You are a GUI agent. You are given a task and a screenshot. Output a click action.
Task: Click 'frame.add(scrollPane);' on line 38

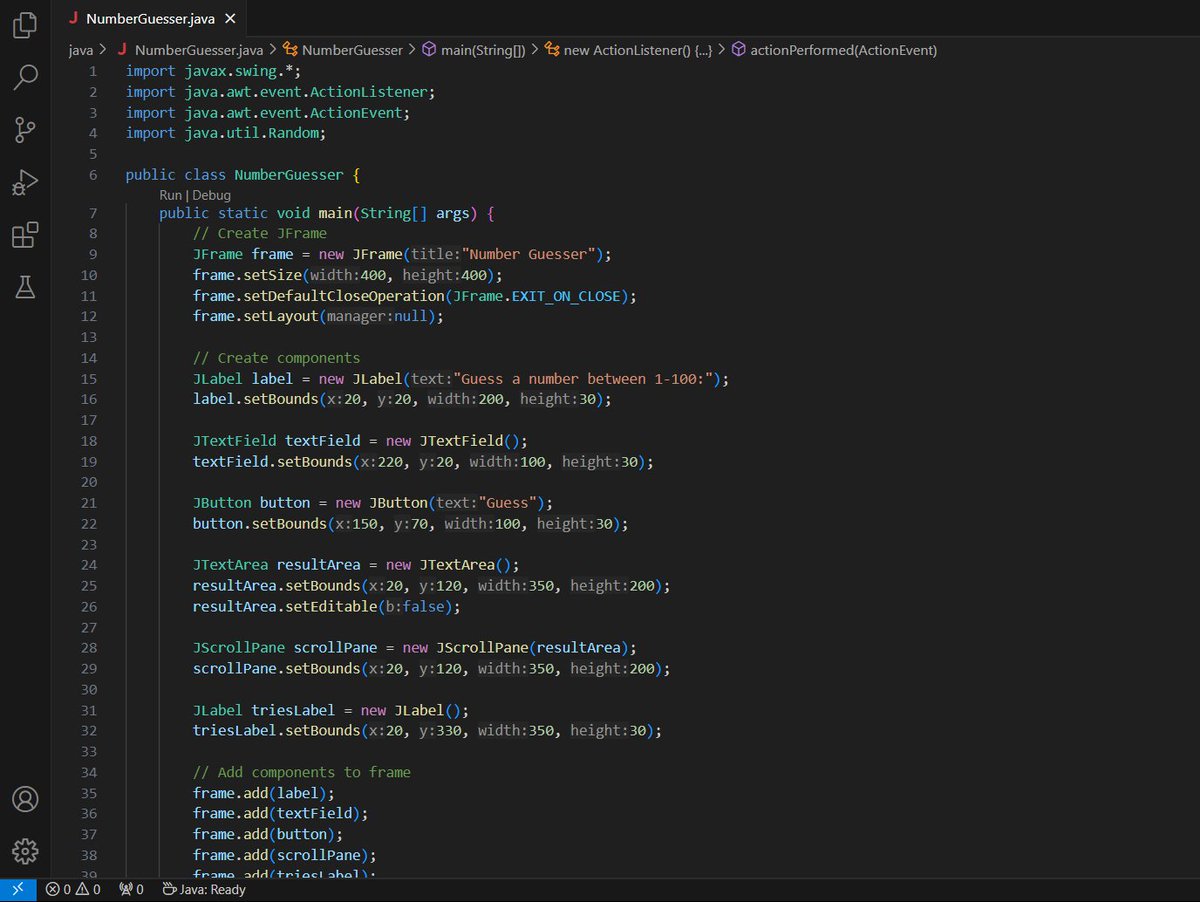click(x=285, y=855)
